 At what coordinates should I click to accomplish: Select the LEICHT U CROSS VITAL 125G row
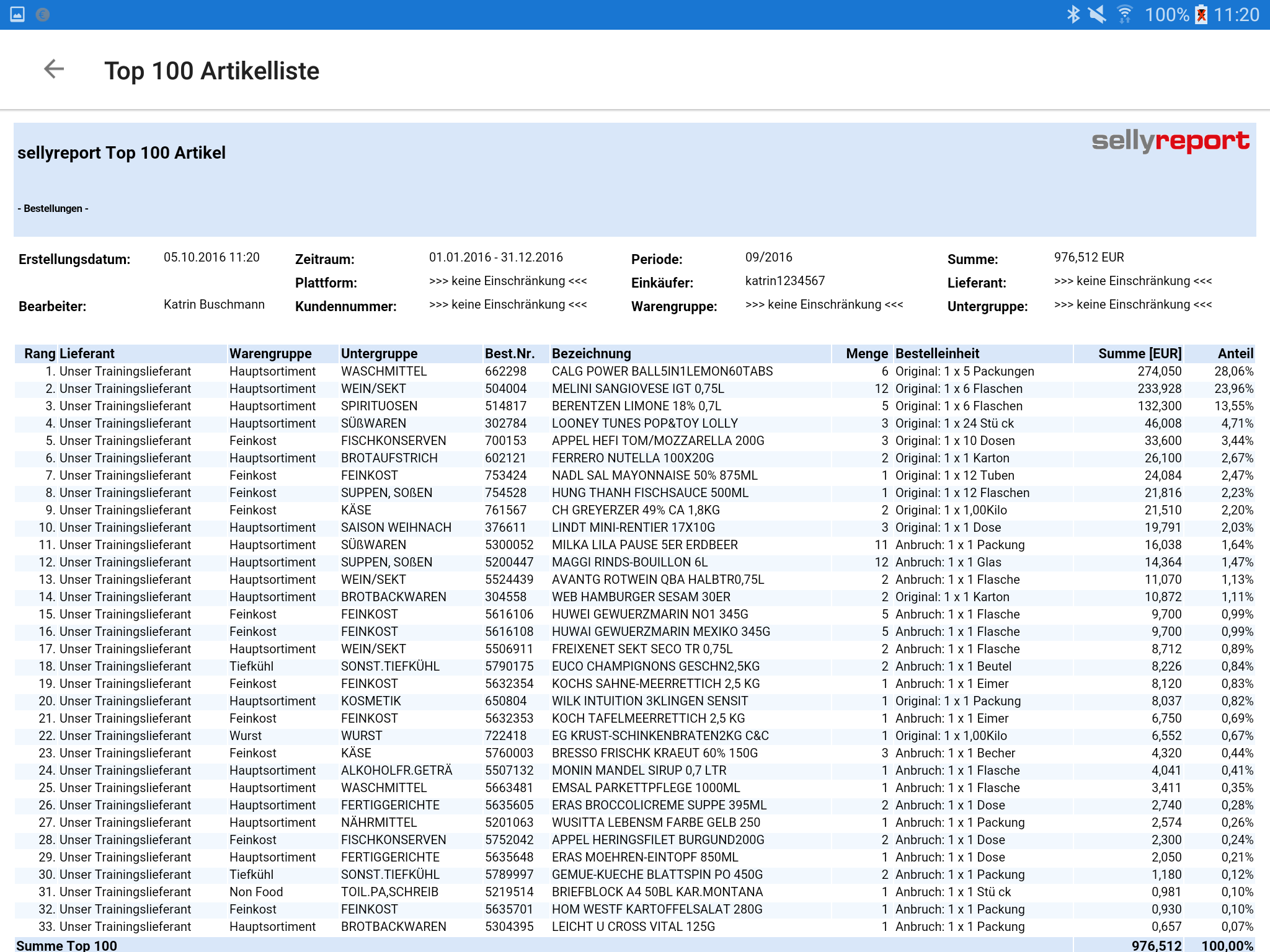point(633,927)
